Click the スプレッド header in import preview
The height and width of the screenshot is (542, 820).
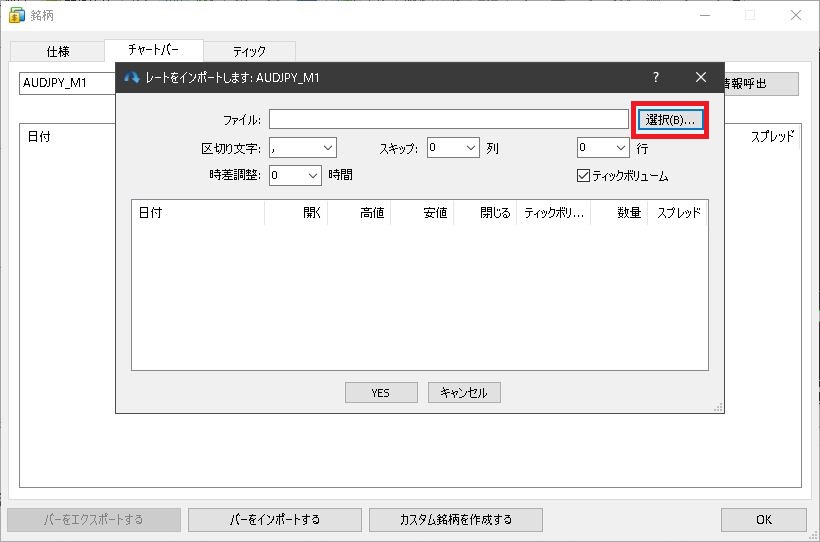click(x=677, y=212)
